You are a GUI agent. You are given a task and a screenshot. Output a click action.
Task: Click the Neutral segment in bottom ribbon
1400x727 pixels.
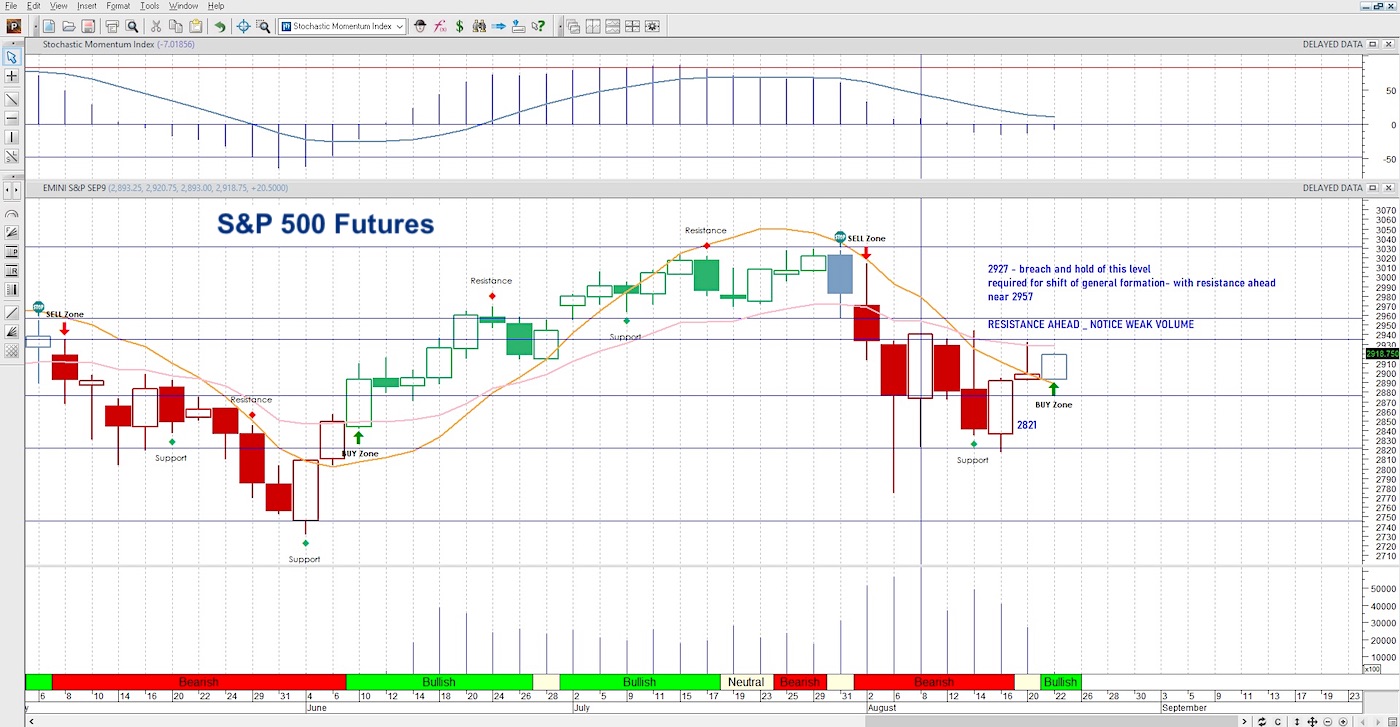tap(746, 682)
